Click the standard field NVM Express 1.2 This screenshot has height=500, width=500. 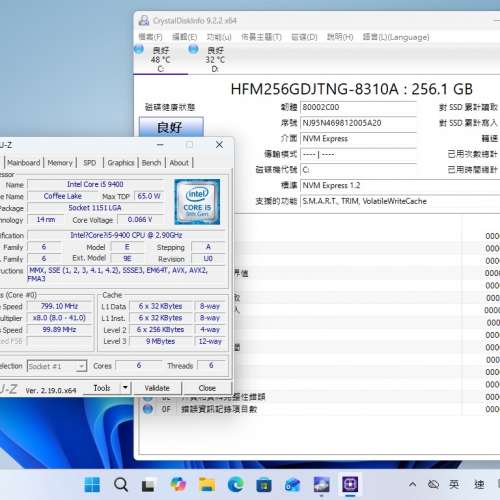pos(400,185)
